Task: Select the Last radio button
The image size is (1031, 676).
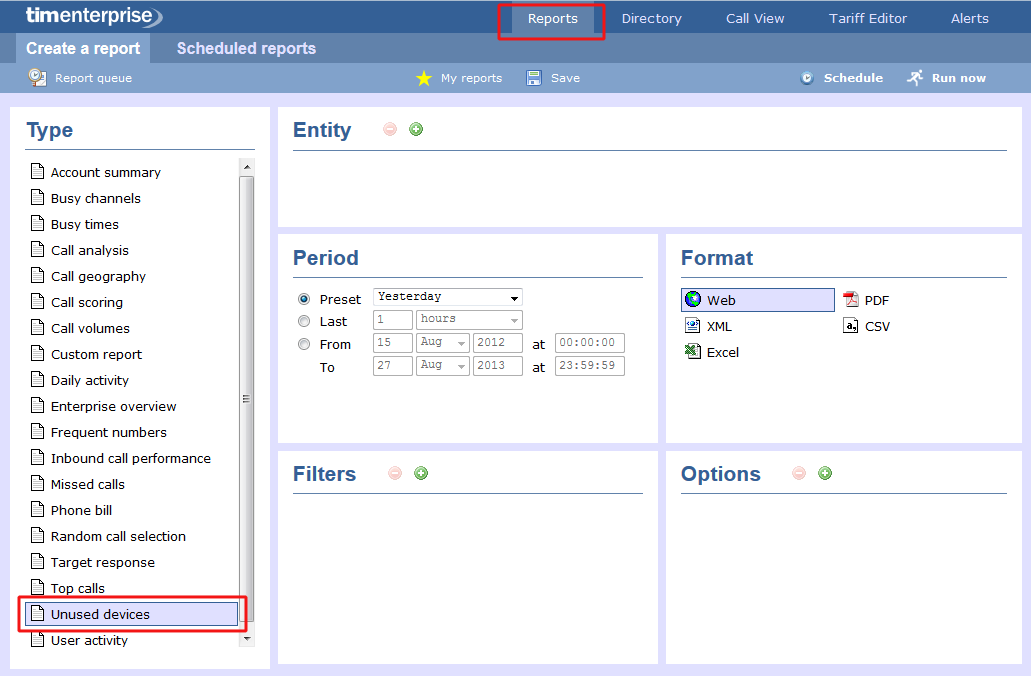Action: click(x=304, y=321)
